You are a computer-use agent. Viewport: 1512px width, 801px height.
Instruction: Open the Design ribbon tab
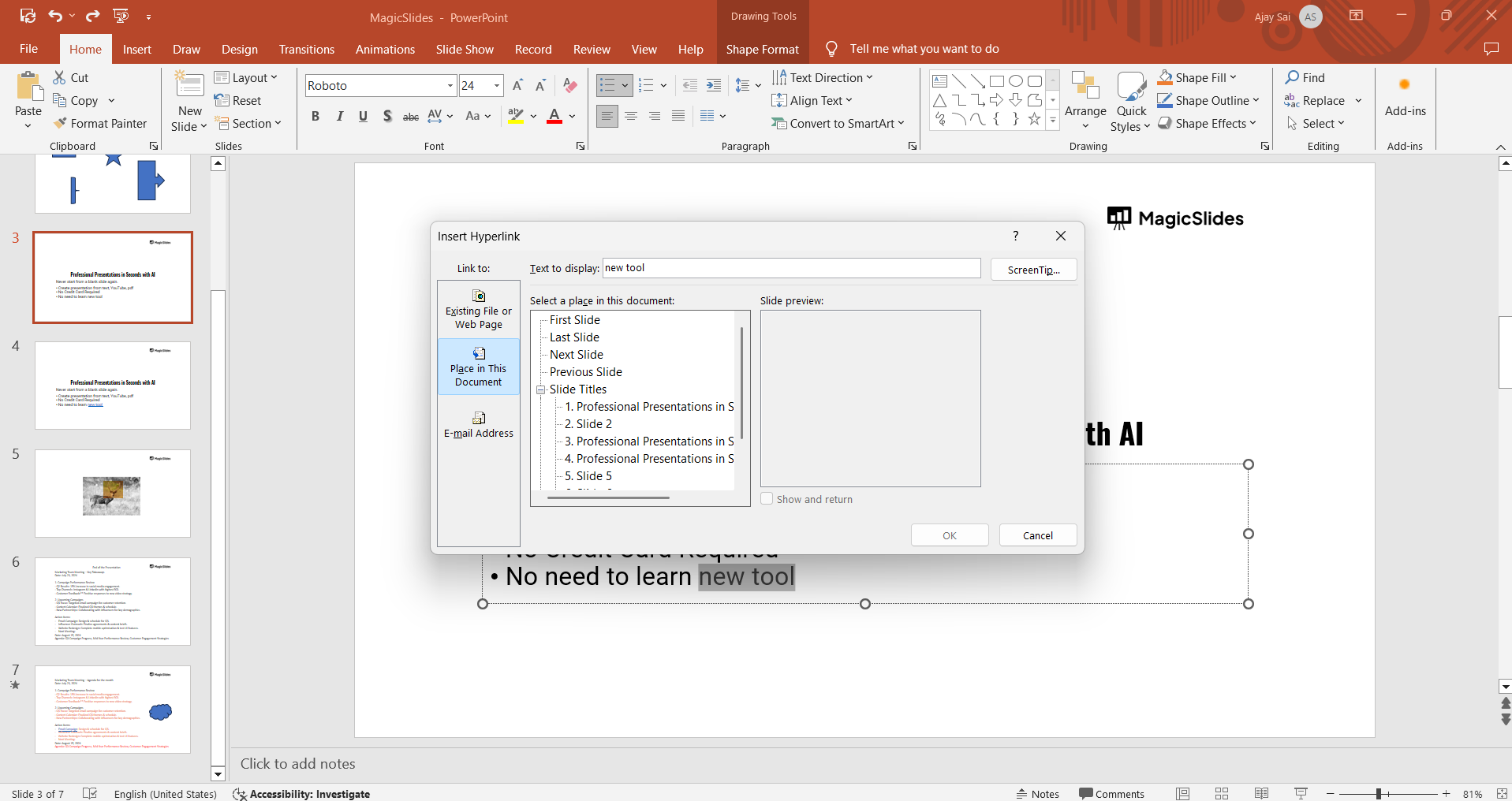point(239,49)
